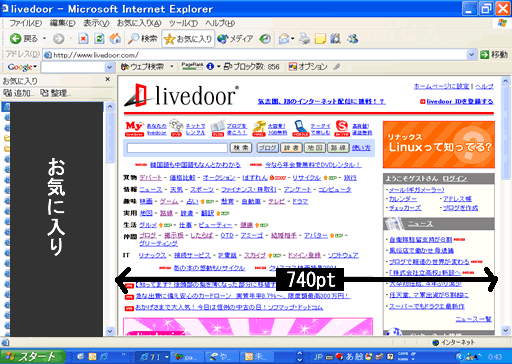Click 追加 in the favorites panel
This screenshot has width=512, height=364.
coord(18,93)
